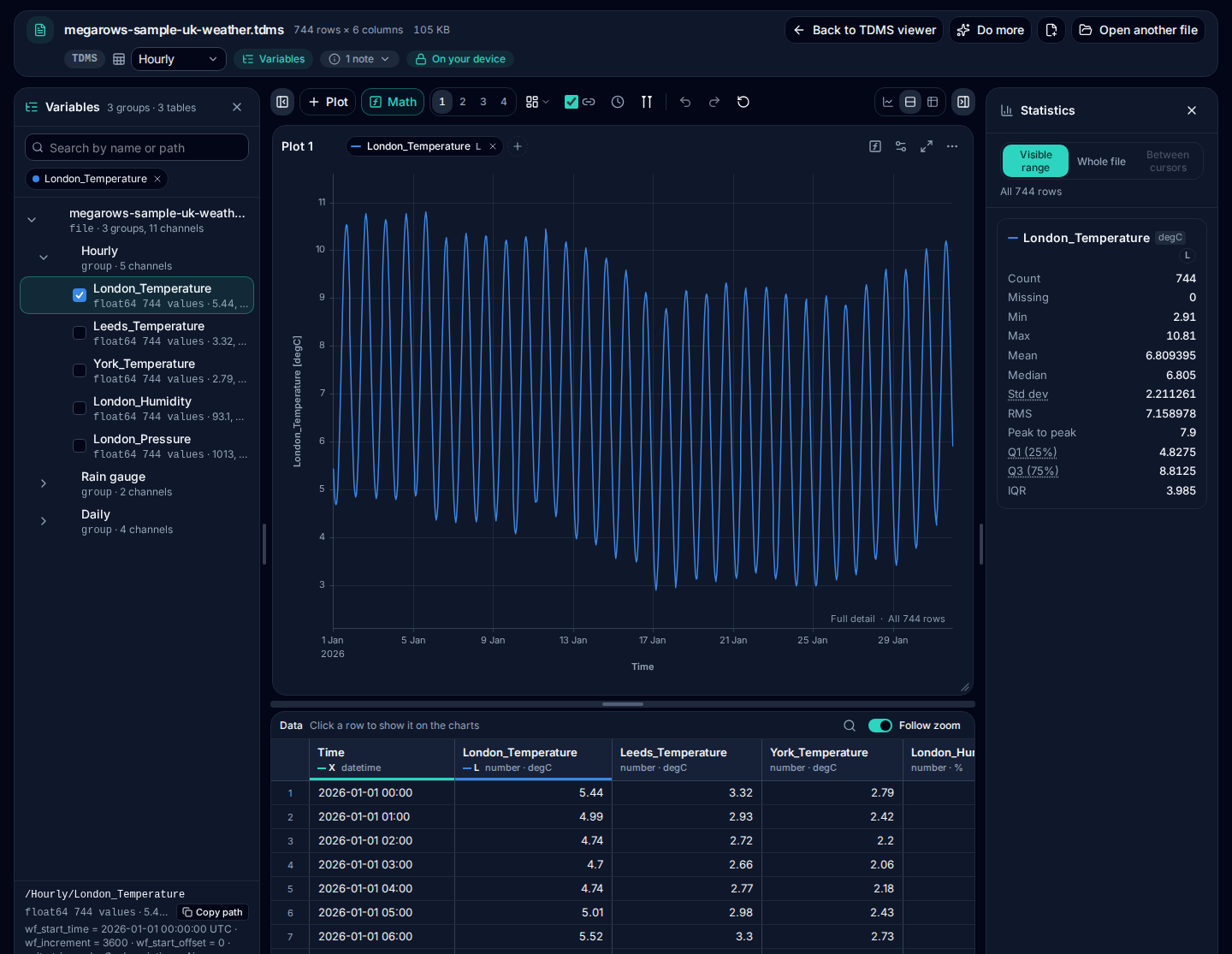Switch to plot page 3
This screenshot has height=954, width=1232.
[483, 102]
